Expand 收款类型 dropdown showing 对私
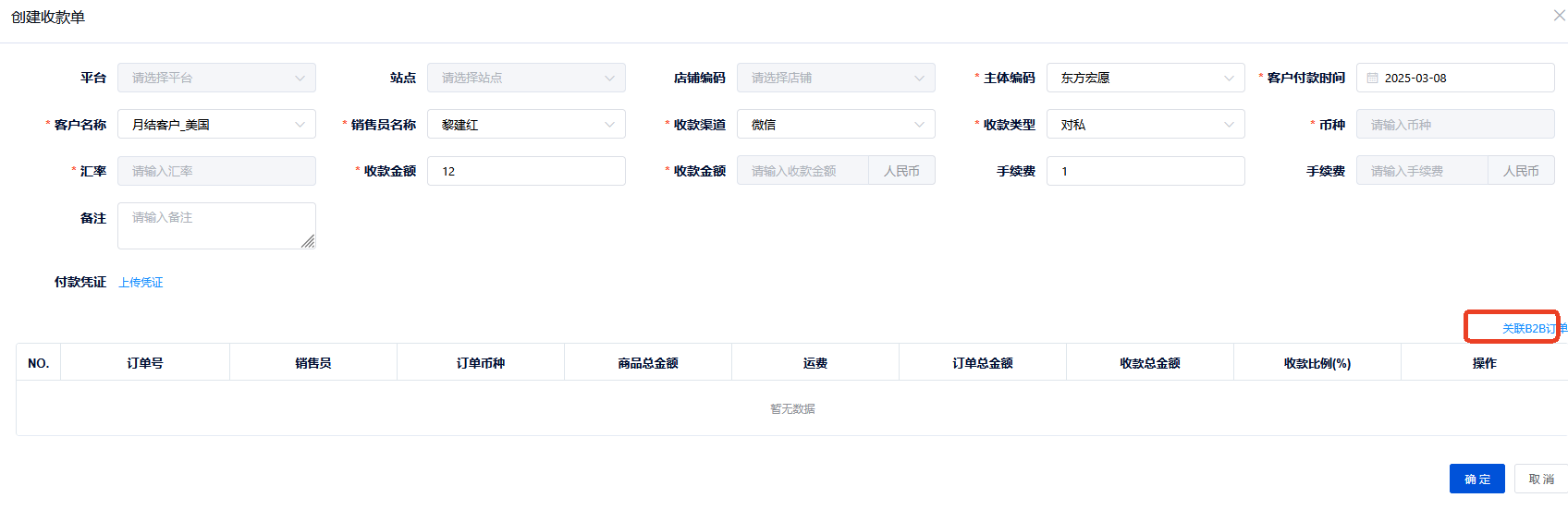Screen dimensions: 1568x510 1145,125
